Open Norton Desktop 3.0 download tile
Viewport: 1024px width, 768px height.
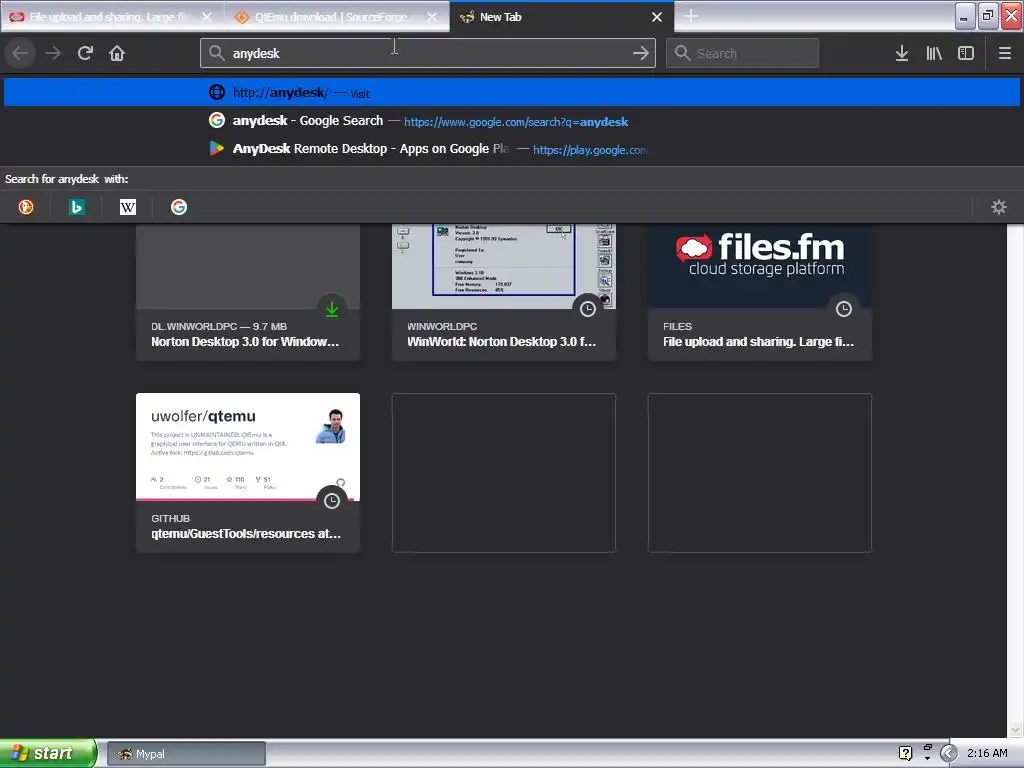point(248,292)
